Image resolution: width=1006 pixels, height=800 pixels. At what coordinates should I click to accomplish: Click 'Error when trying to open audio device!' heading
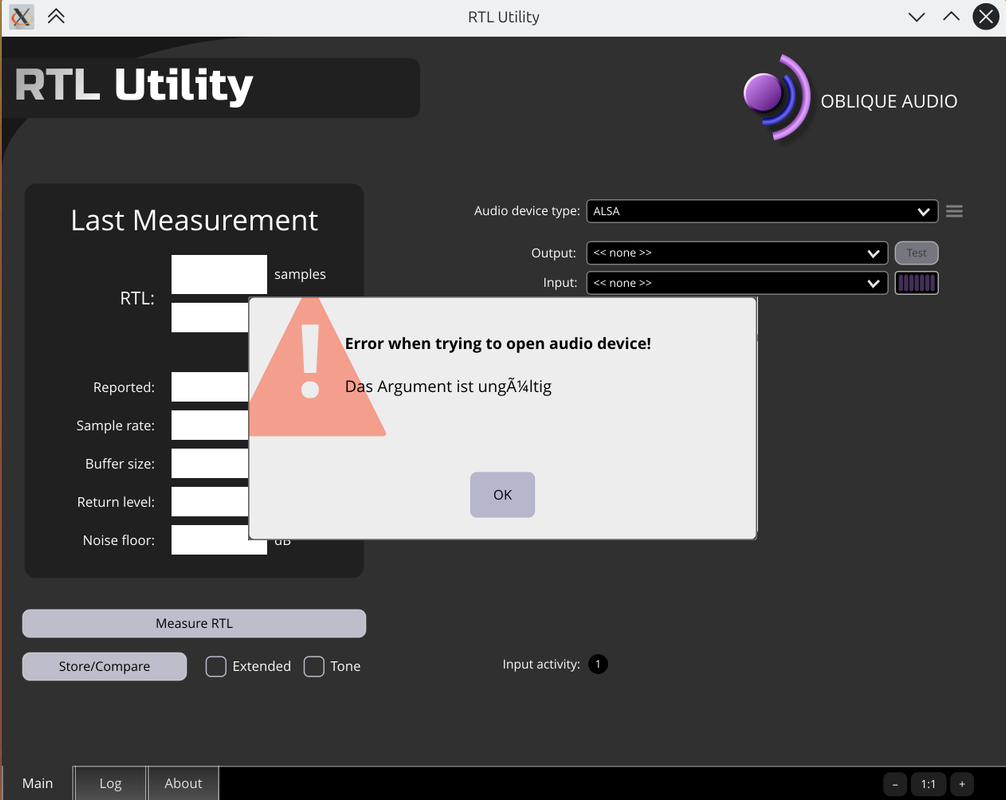[498, 343]
